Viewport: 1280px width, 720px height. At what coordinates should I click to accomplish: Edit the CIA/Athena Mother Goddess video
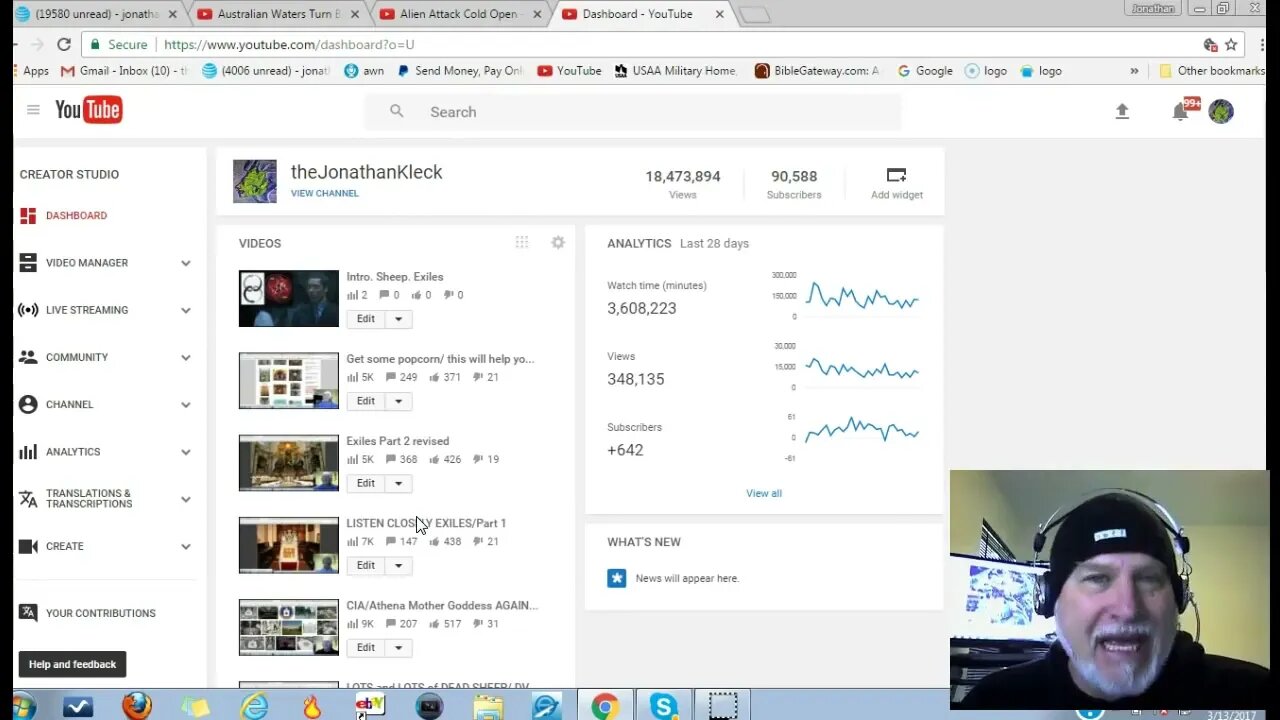pos(366,647)
